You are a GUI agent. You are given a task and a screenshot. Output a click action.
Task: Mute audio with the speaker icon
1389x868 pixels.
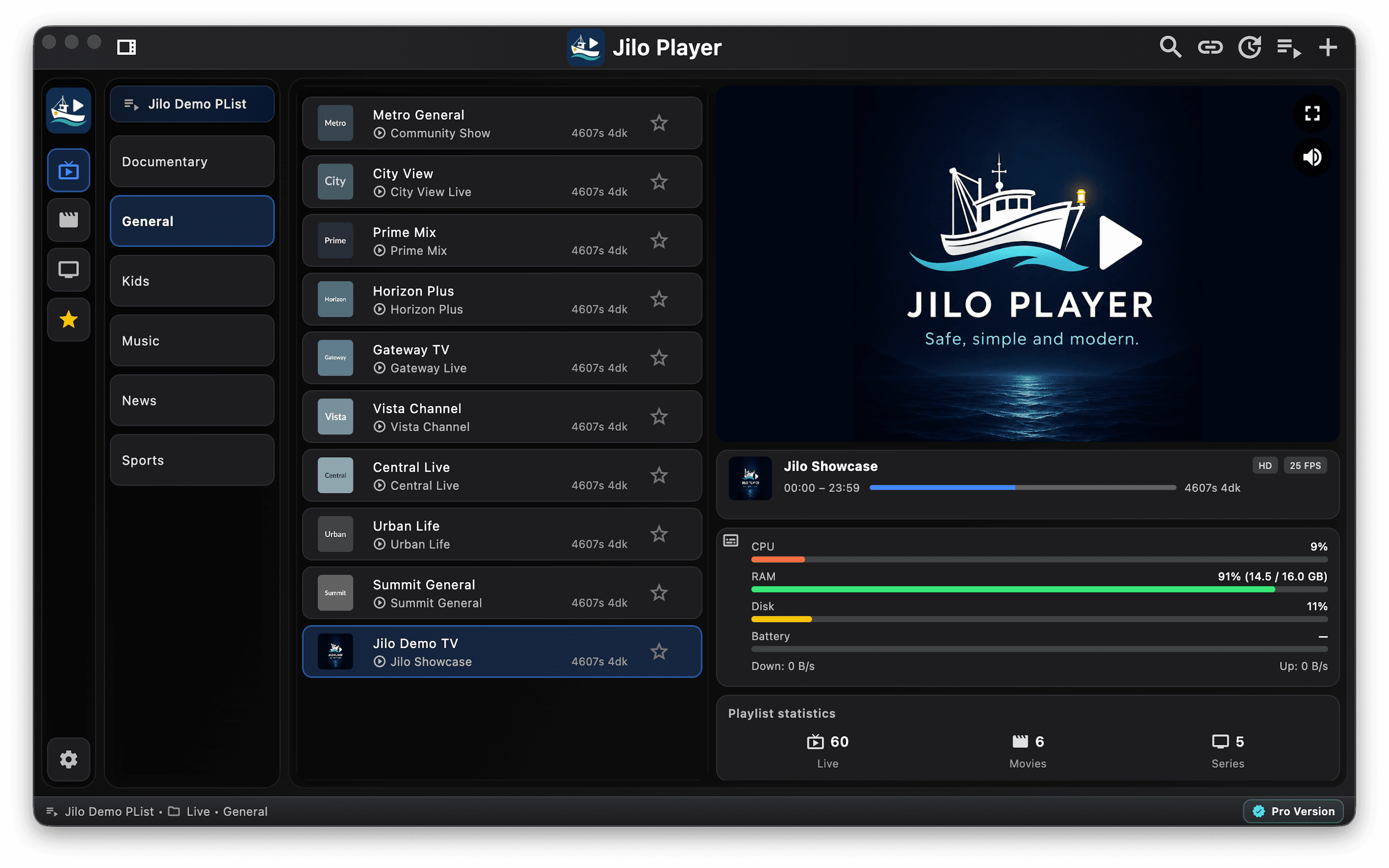click(x=1312, y=157)
